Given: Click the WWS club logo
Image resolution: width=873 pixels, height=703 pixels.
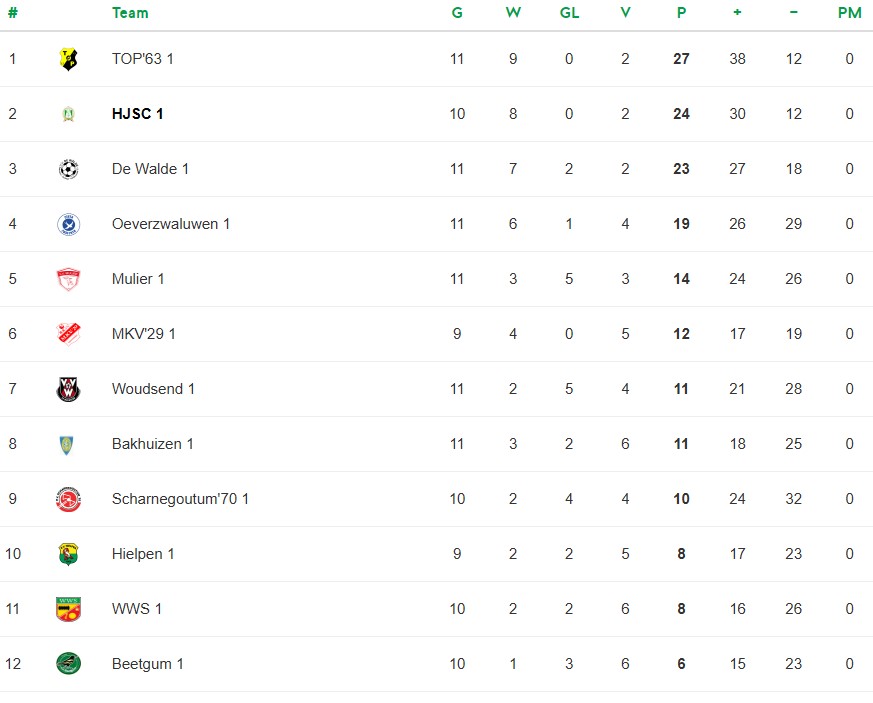Looking at the screenshot, I should (68, 609).
